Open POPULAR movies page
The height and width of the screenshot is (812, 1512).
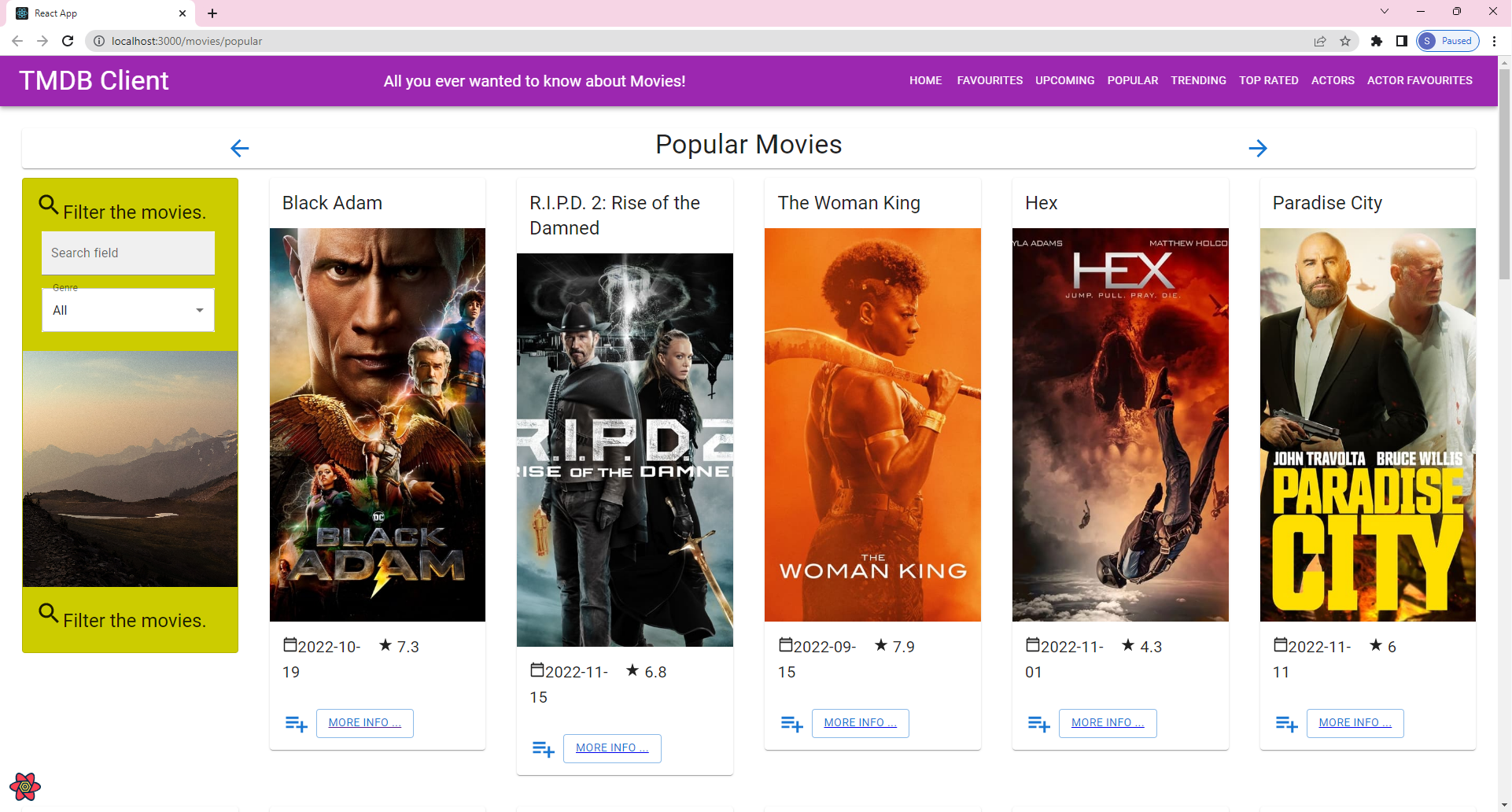(x=1133, y=80)
